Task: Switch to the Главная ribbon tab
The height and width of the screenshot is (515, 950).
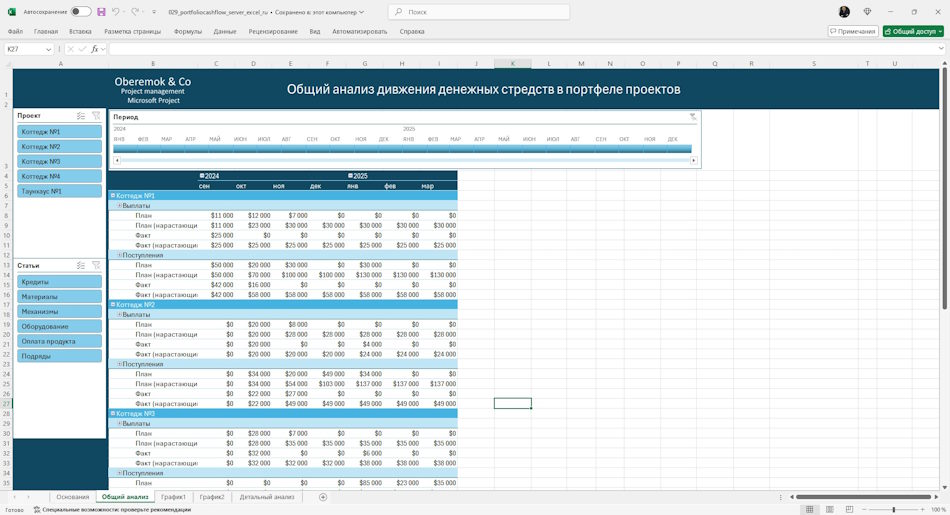Action: click(x=46, y=32)
